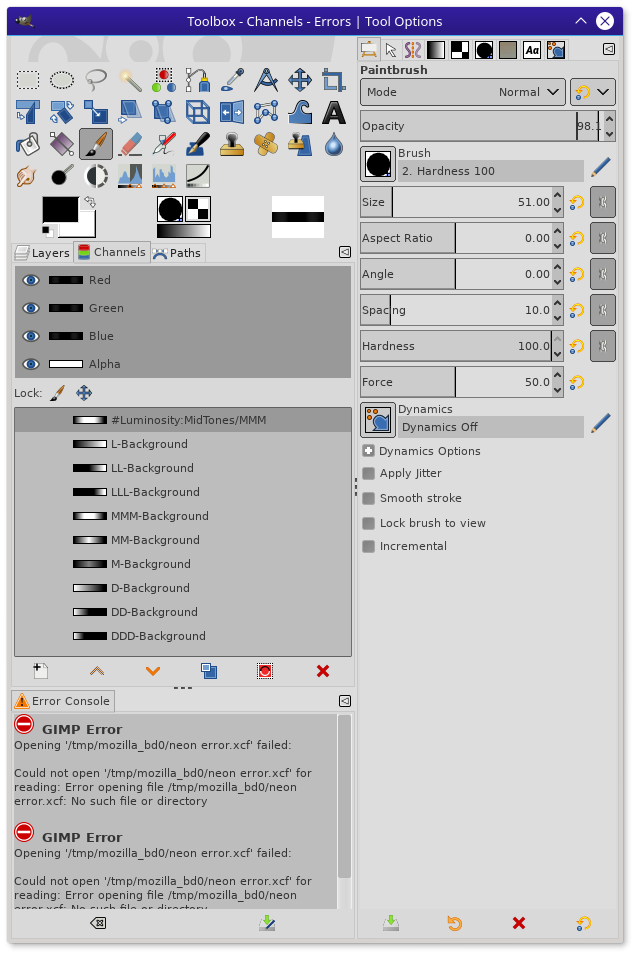Reset brush Size to default
This screenshot has height=956, width=636.
(x=577, y=202)
